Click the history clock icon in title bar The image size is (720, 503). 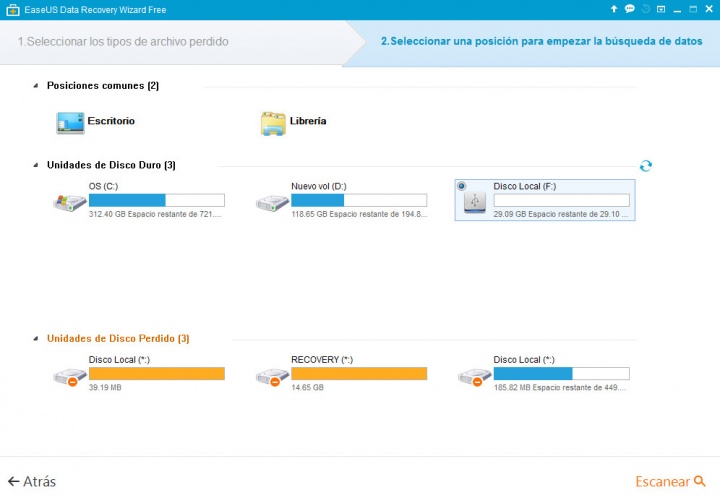646,9
